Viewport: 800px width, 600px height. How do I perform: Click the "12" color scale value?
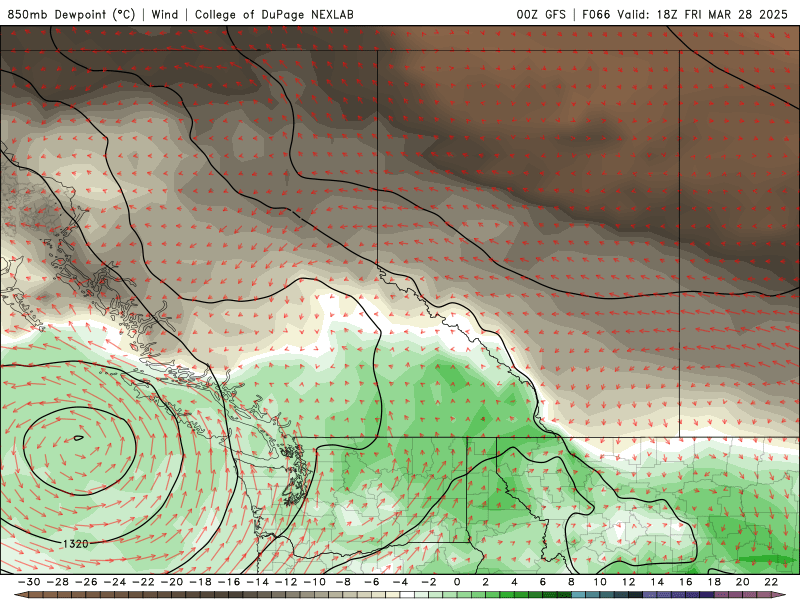click(x=629, y=582)
